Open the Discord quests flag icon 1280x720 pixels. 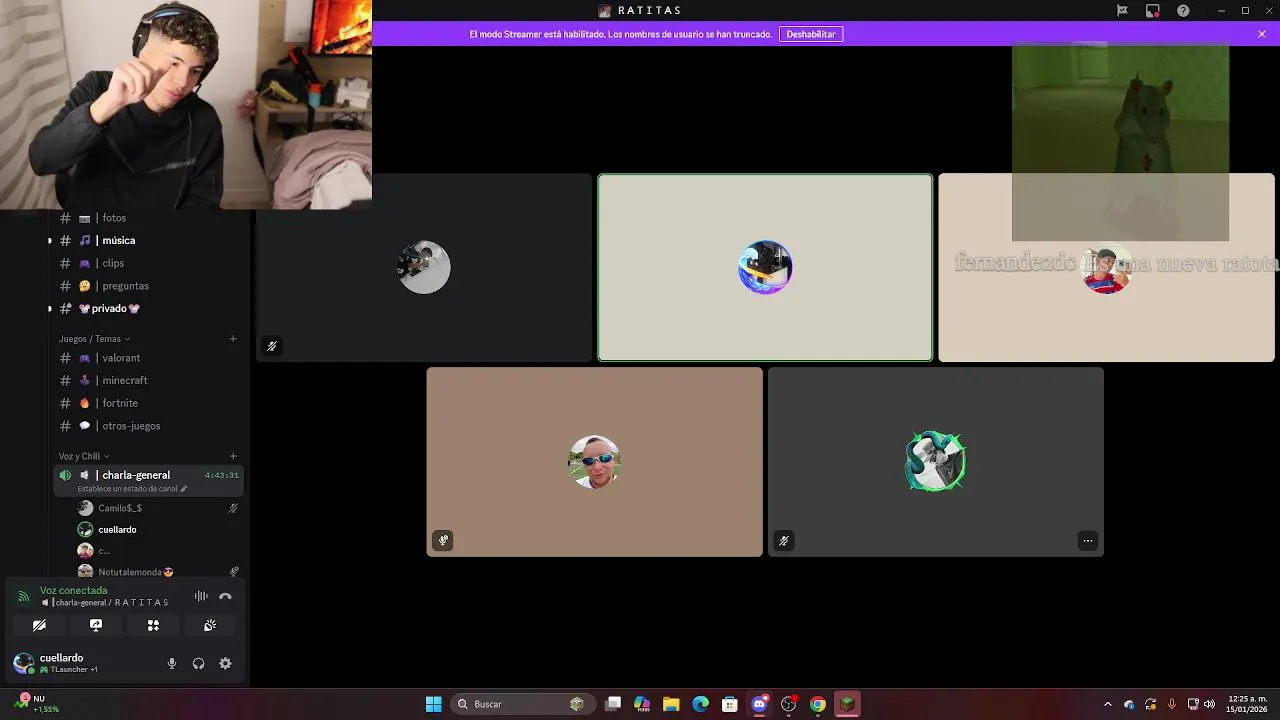1122,10
